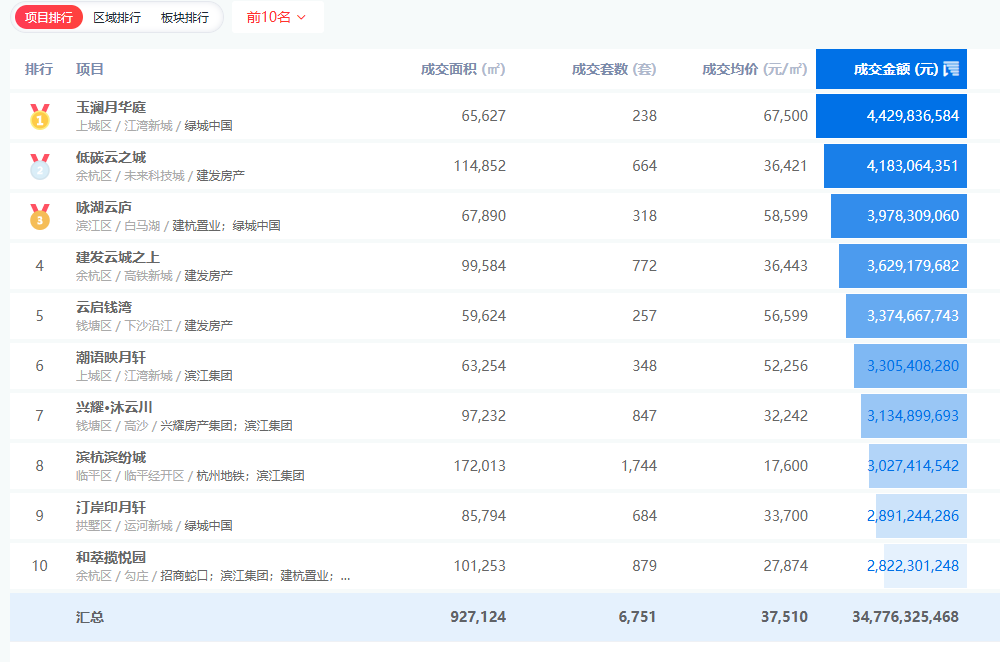Click amount bar 4,183,064,351
The height and width of the screenshot is (662, 1000).
pos(895,166)
